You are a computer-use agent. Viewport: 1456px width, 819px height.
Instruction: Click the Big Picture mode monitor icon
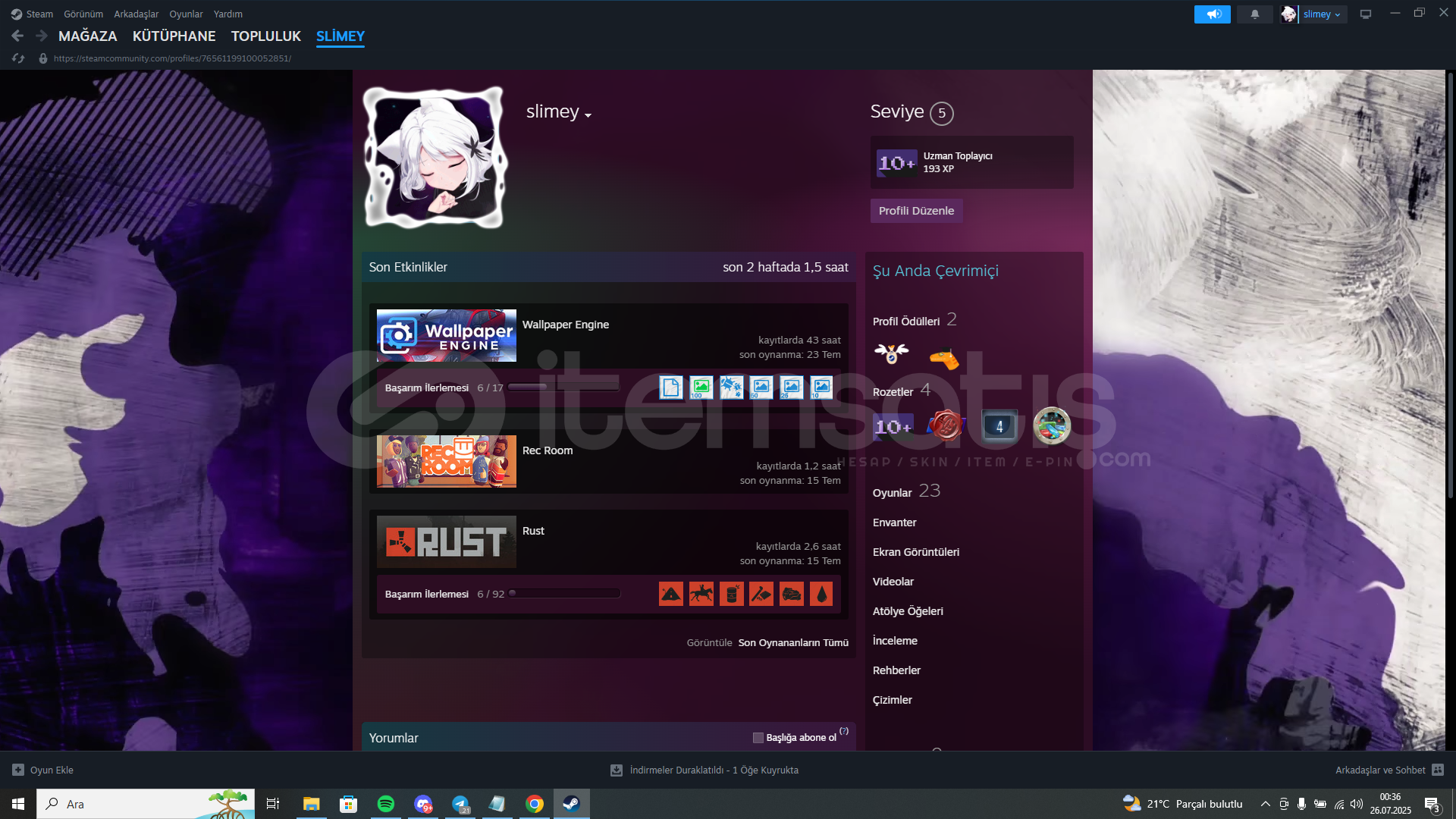coord(1365,14)
